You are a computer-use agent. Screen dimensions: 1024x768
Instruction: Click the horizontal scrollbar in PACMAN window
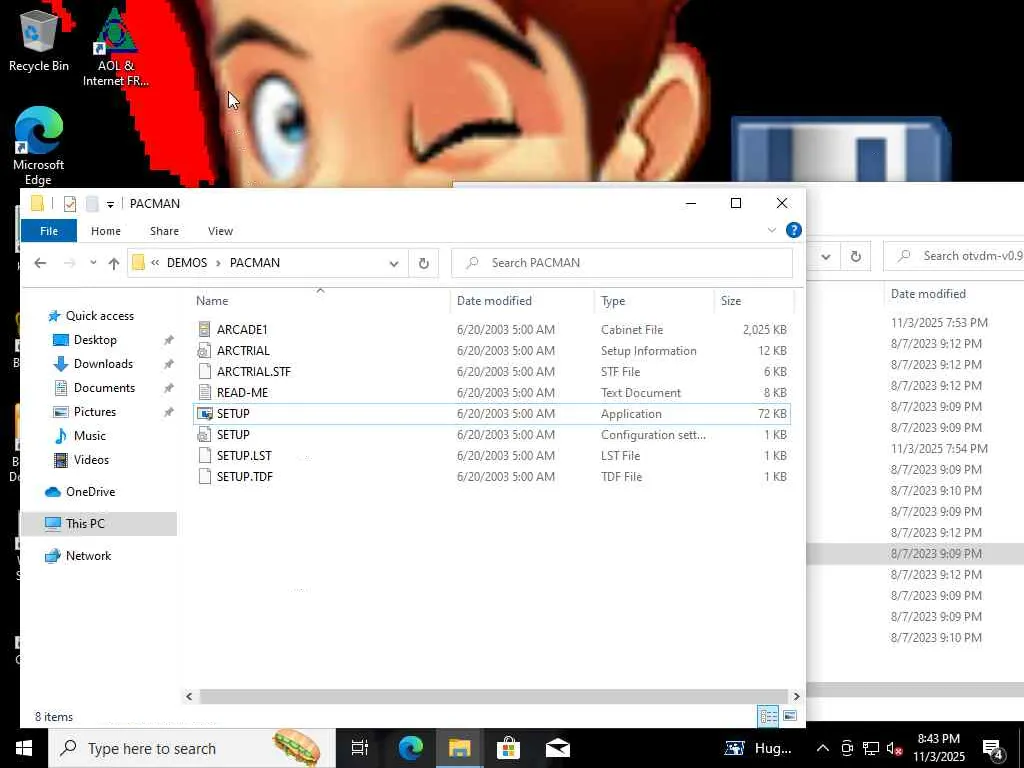pyautogui.click(x=493, y=696)
